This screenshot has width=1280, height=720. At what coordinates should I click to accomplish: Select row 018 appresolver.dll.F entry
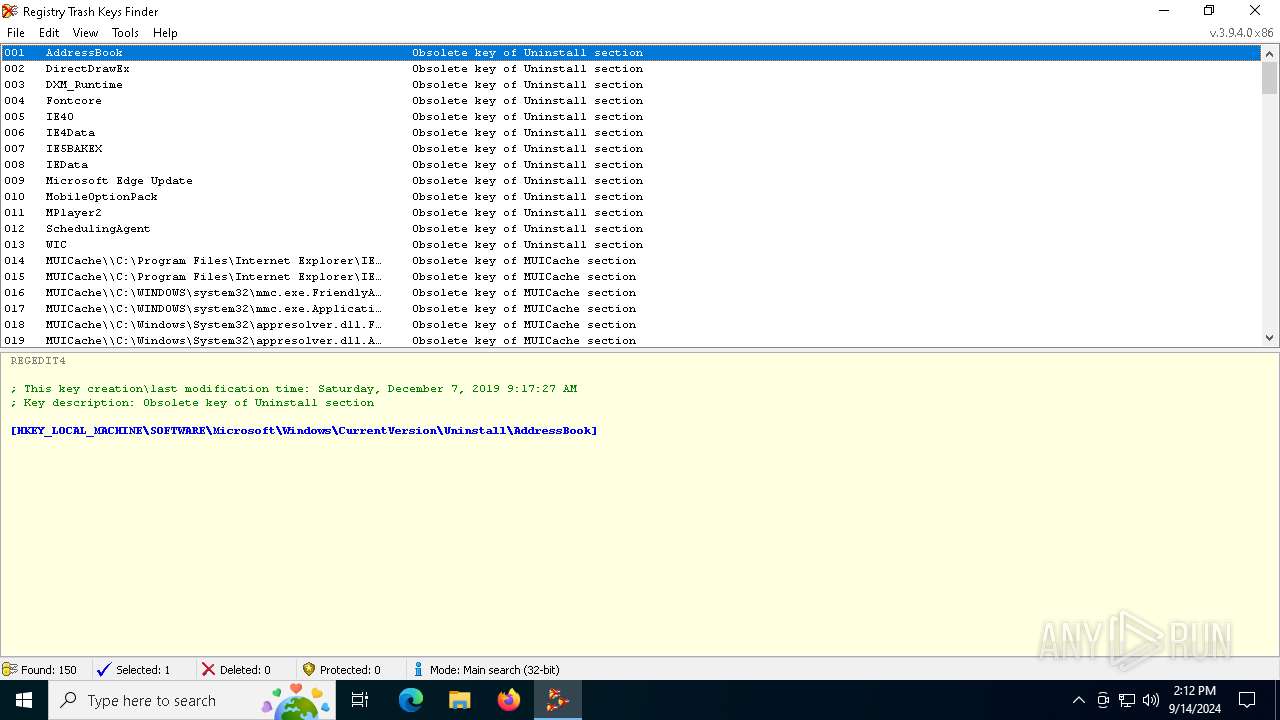pos(631,325)
